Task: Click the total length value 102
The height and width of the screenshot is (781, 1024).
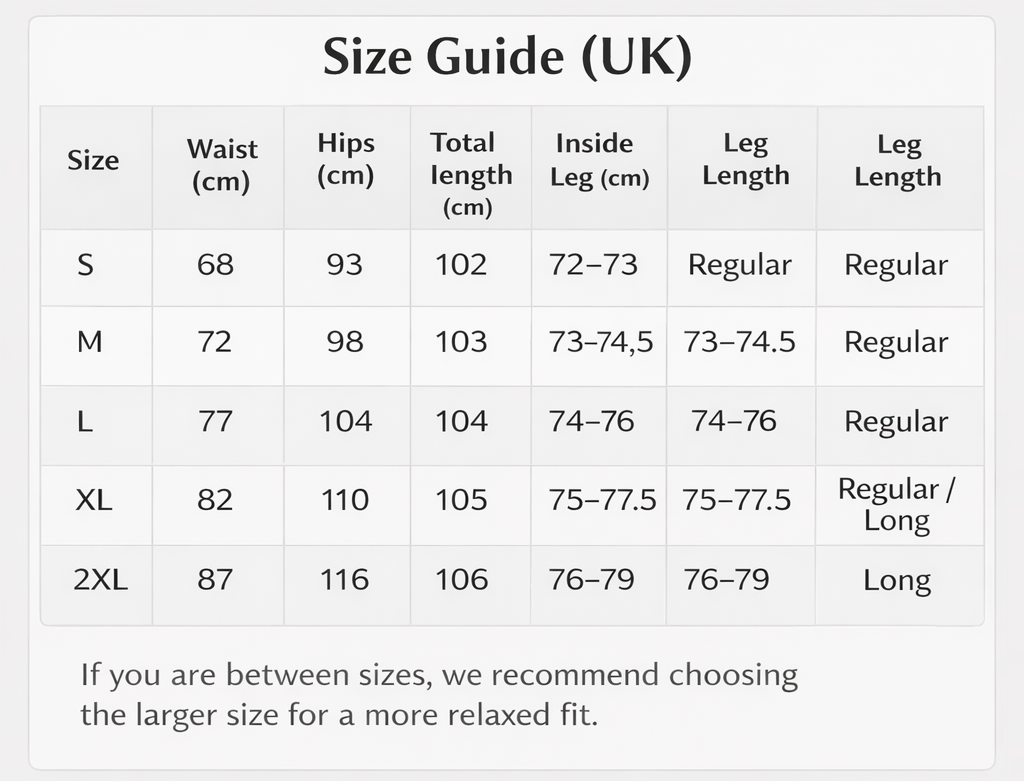Action: coord(461,265)
